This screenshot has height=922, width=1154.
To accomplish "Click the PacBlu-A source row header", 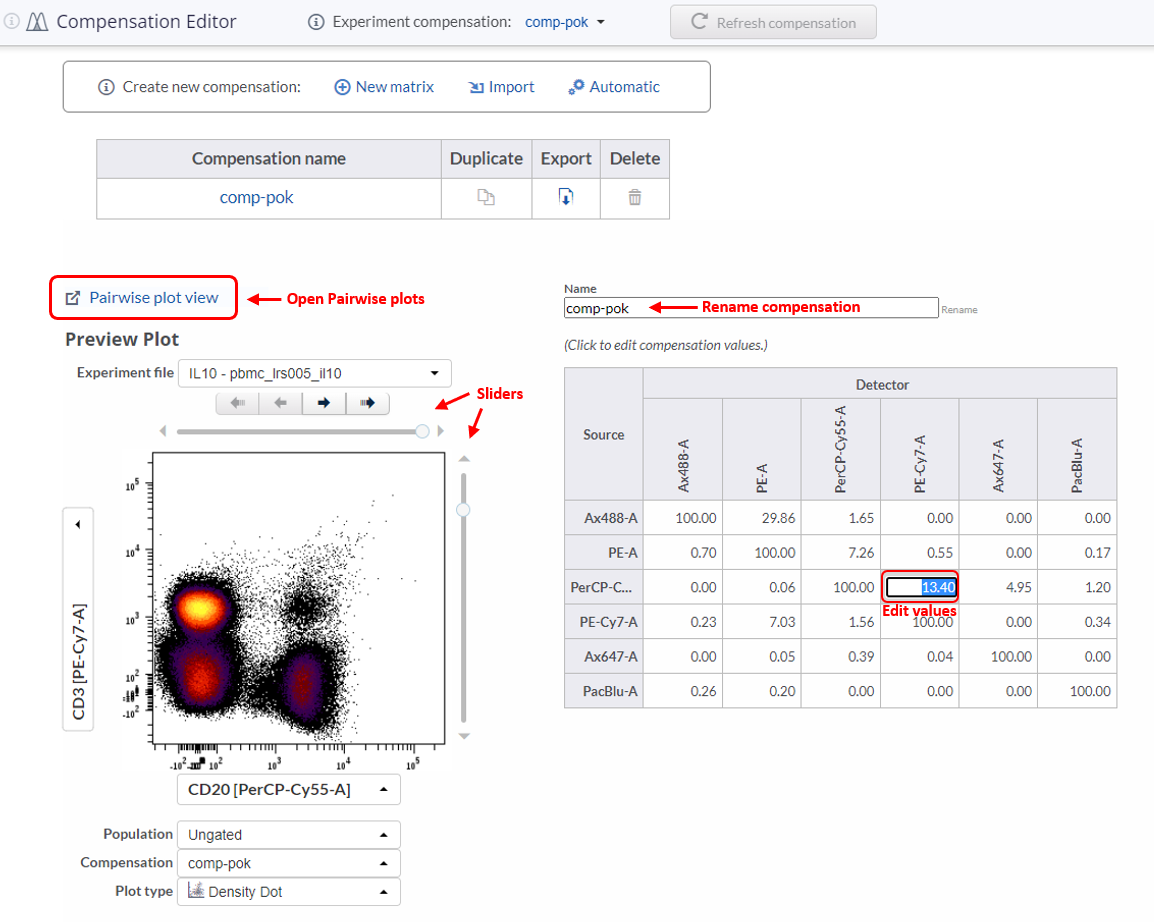I will click(x=604, y=691).
